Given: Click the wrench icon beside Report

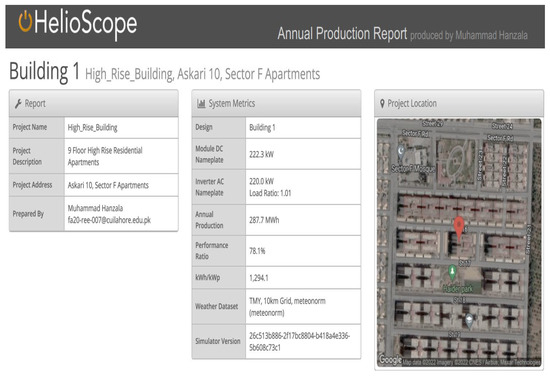Looking at the screenshot, I should click(18, 103).
